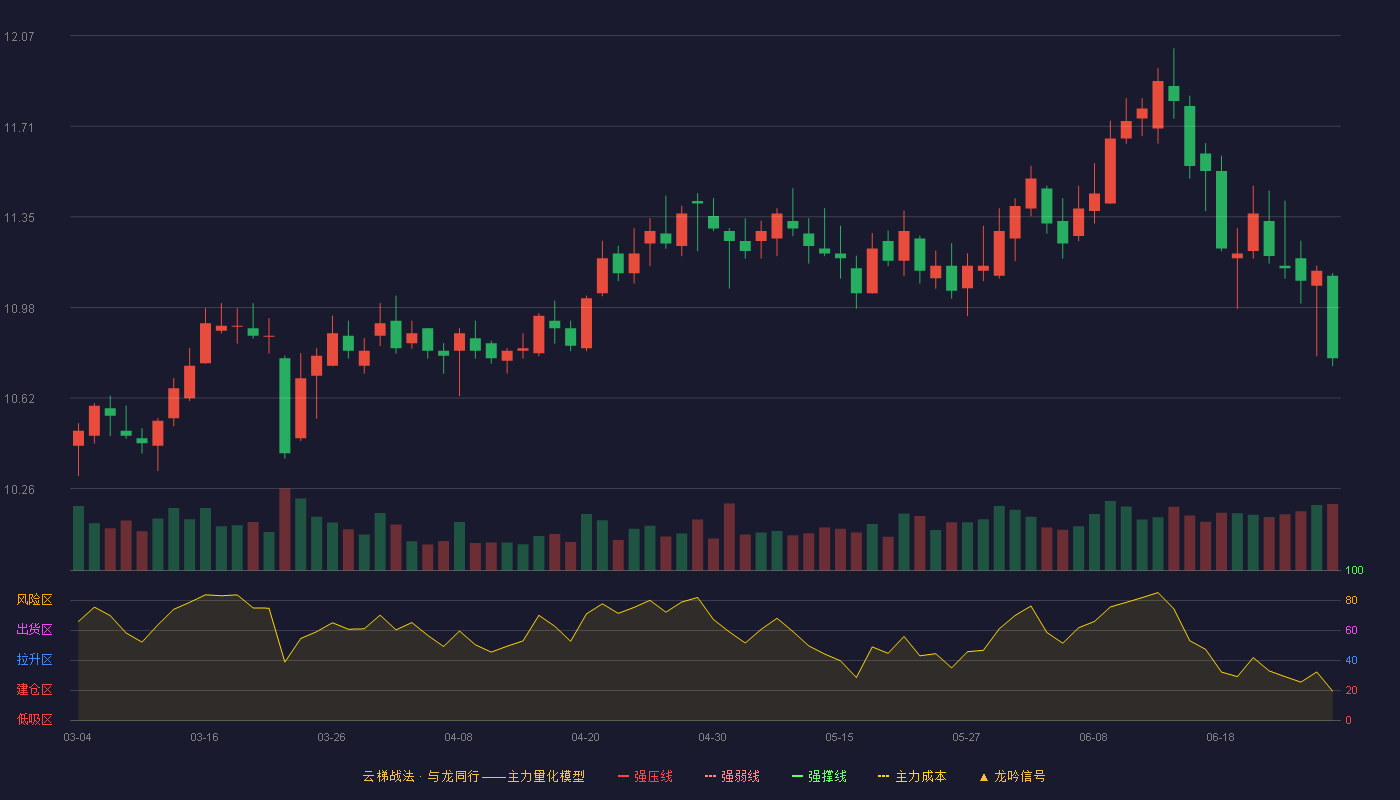Click the 云梯战法 主力量化模型 legend title

point(473,776)
